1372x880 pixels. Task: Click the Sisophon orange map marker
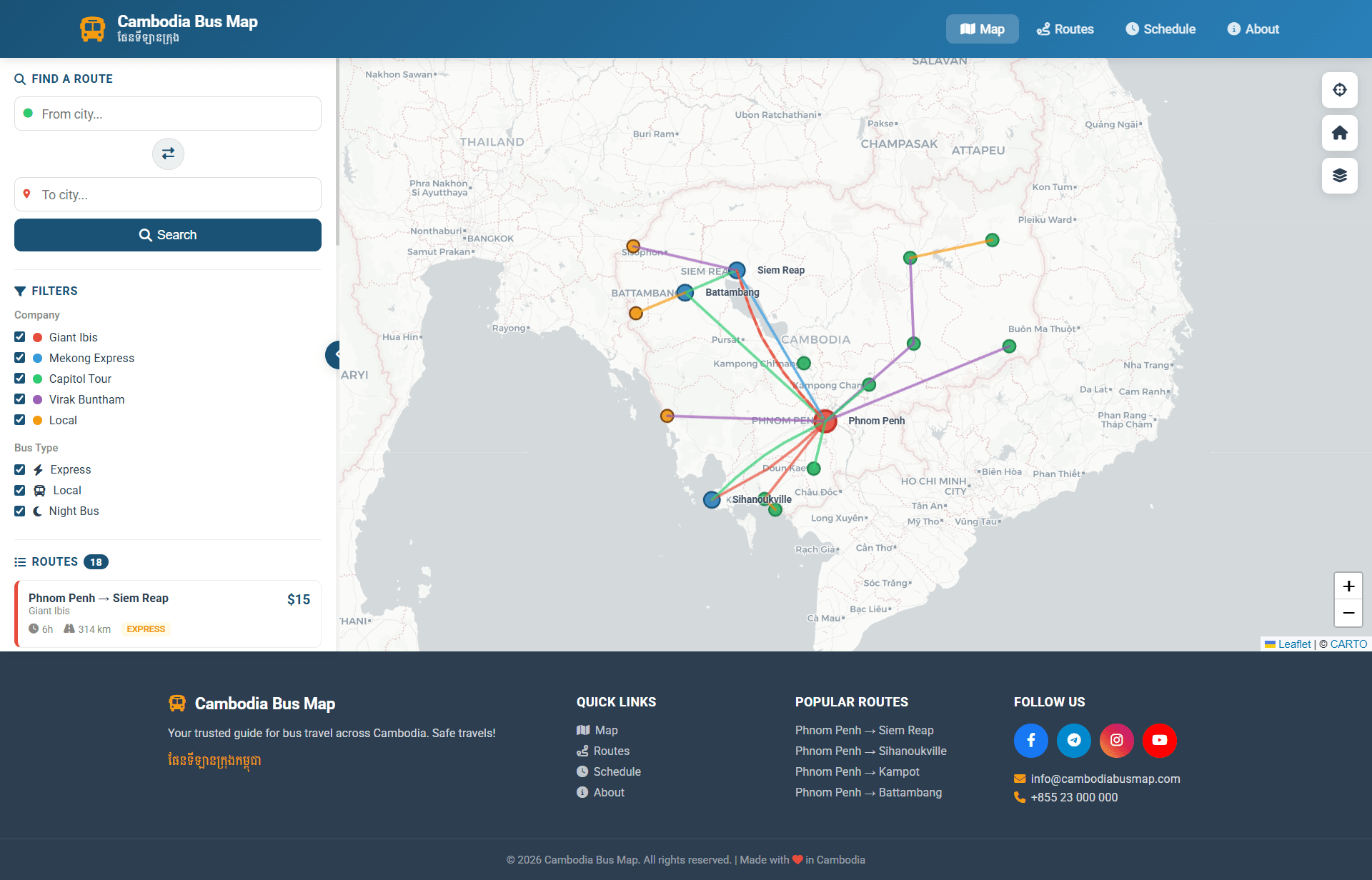(x=633, y=246)
